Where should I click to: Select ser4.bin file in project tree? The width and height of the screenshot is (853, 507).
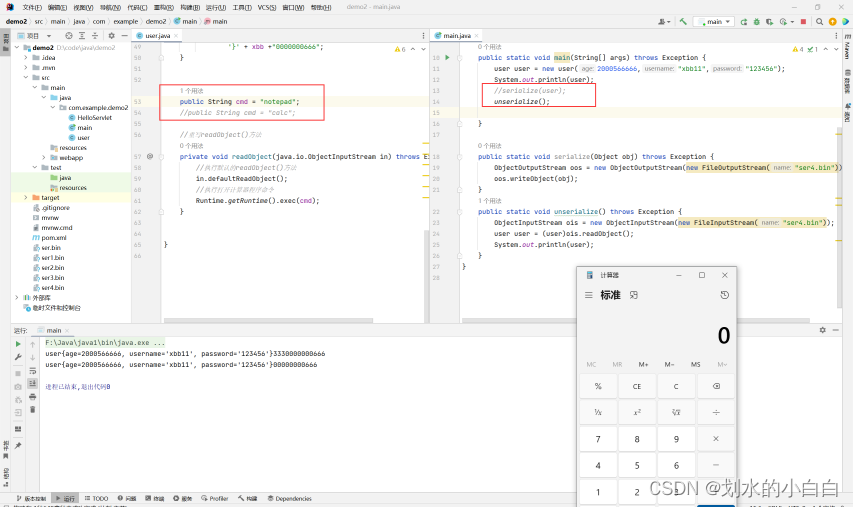pyautogui.click(x=52, y=288)
